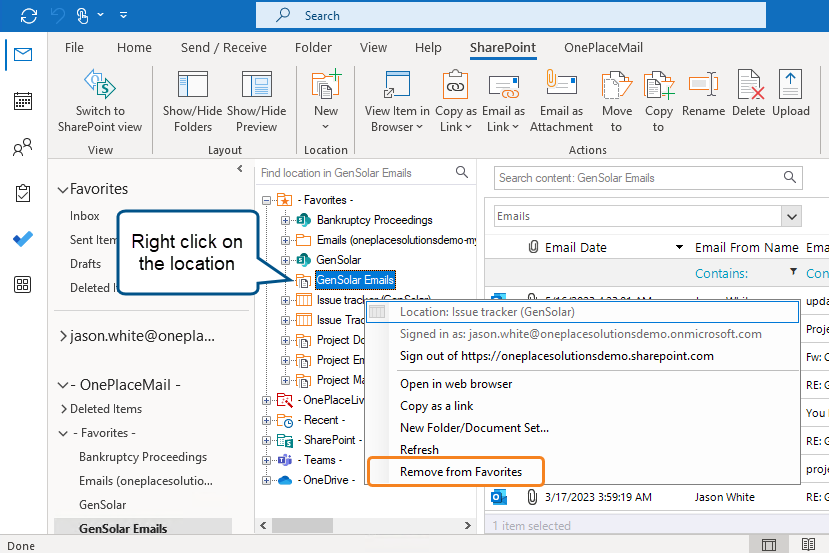Click the Search box in title bar

pyautogui.click(x=511, y=15)
